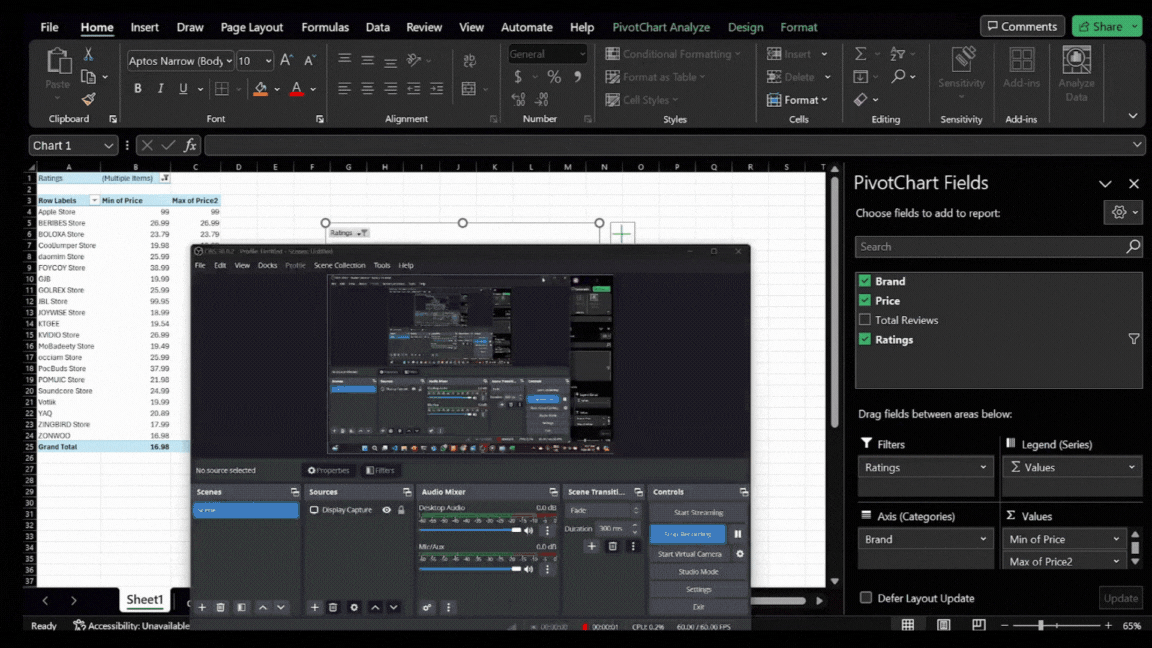This screenshot has height=648, width=1152.
Task: Uncheck the Ratings field checkbox
Action: [865, 339]
